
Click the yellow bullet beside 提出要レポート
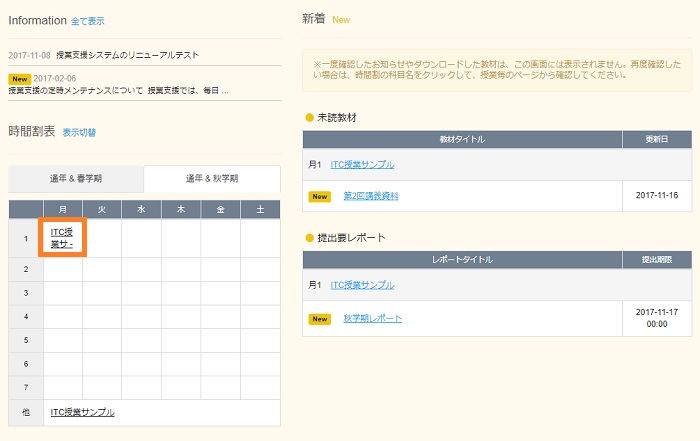[x=309, y=238]
